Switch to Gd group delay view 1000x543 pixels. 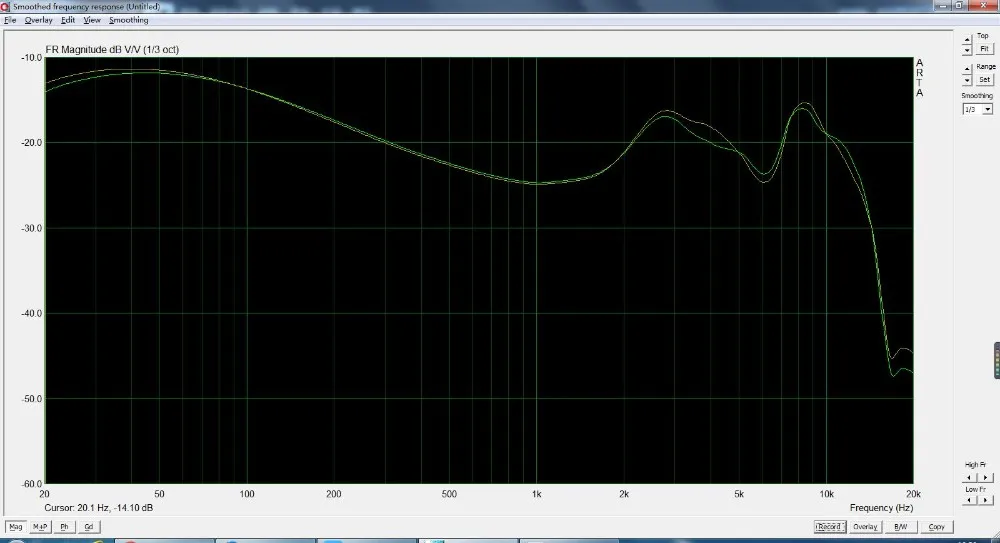(x=89, y=527)
